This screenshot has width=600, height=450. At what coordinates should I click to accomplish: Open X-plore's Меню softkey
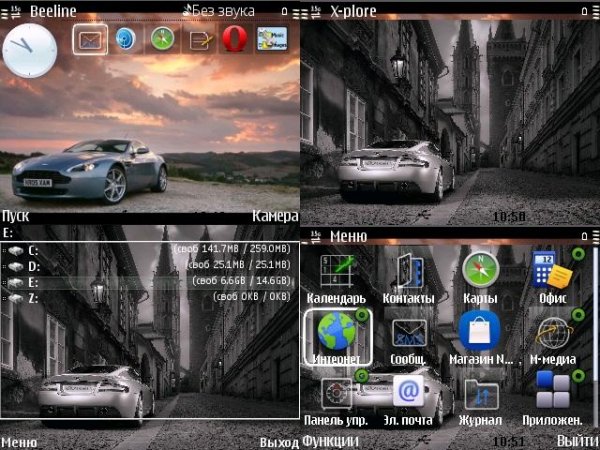click(x=20, y=442)
